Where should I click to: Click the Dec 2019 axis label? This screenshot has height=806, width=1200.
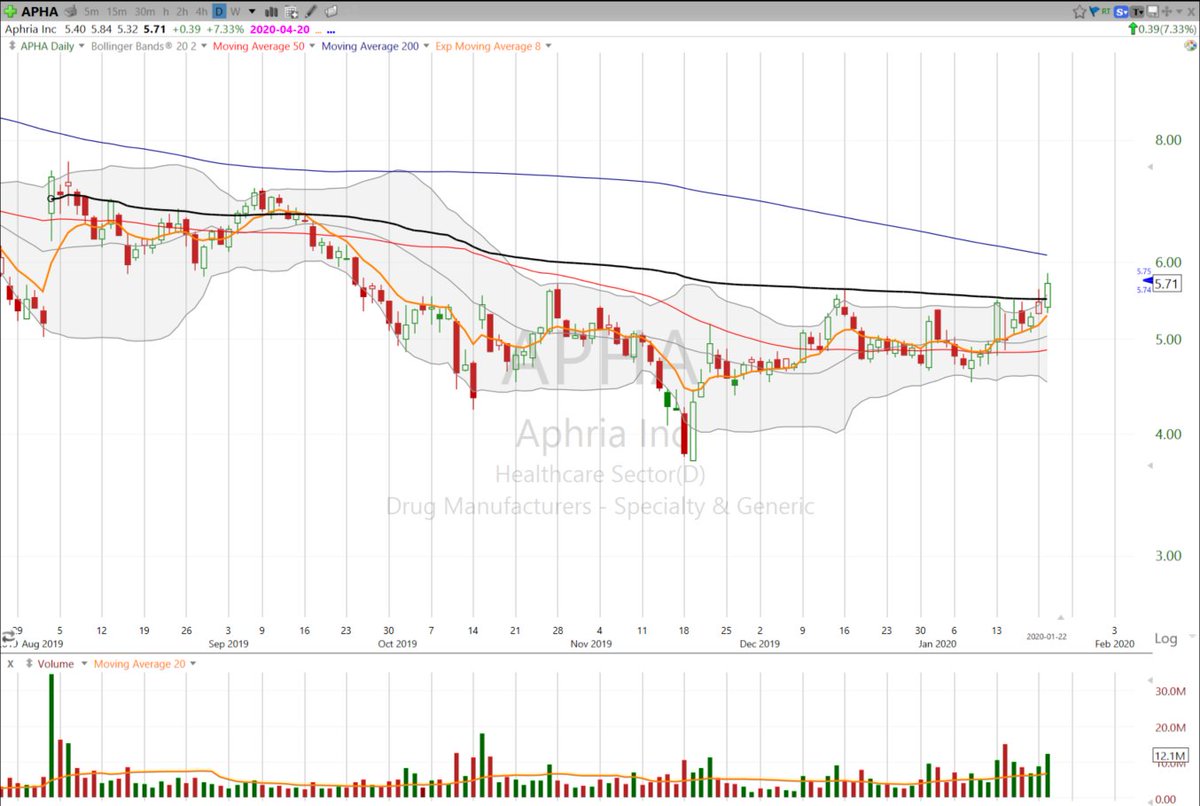coord(759,644)
